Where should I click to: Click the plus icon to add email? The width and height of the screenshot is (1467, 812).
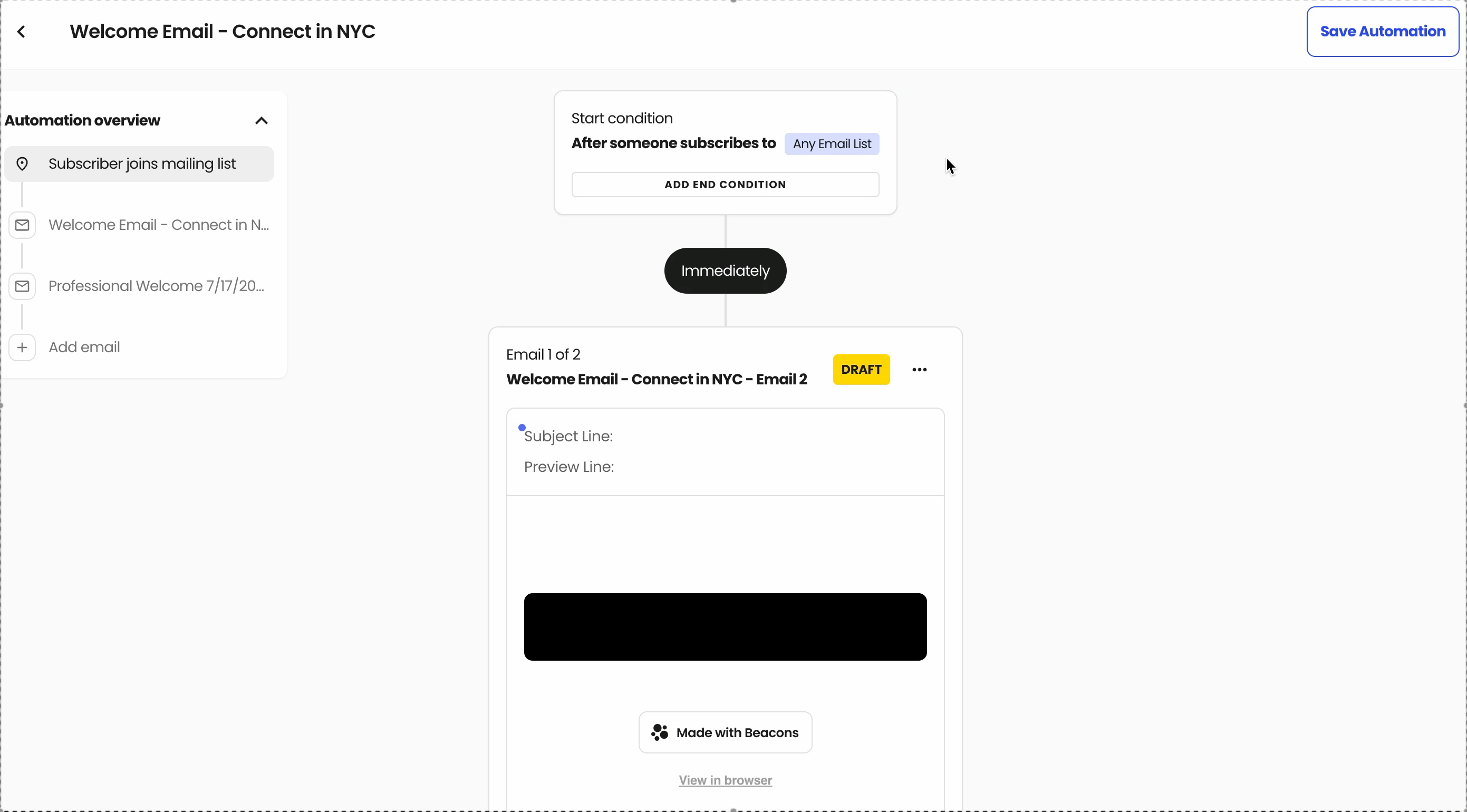tap(22, 348)
